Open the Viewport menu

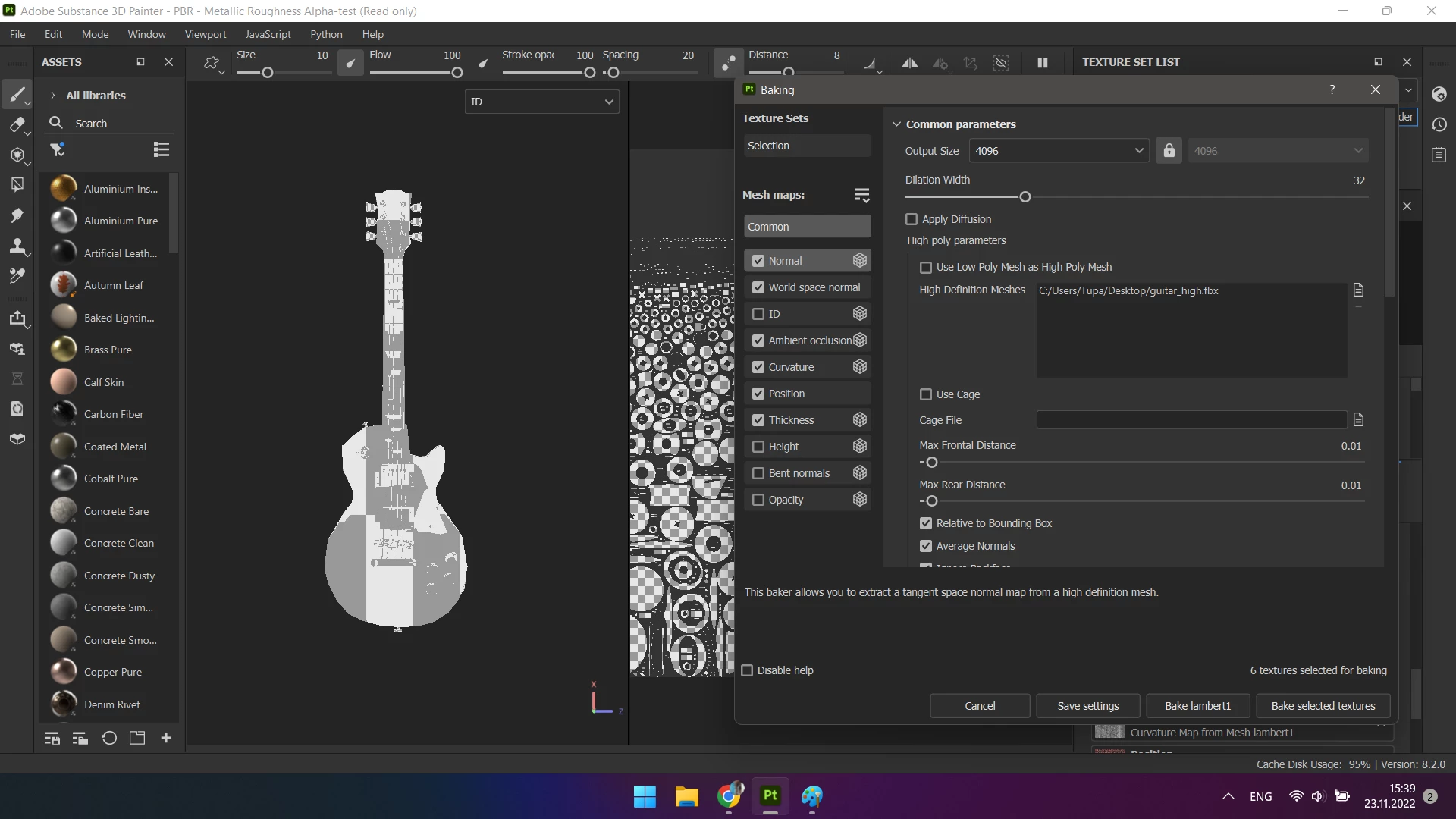[x=205, y=34]
